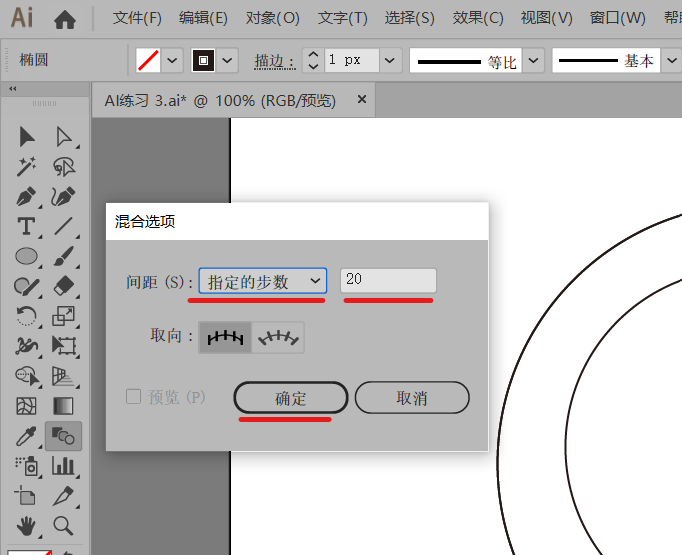Open the stroke weight dropdown

(390, 60)
